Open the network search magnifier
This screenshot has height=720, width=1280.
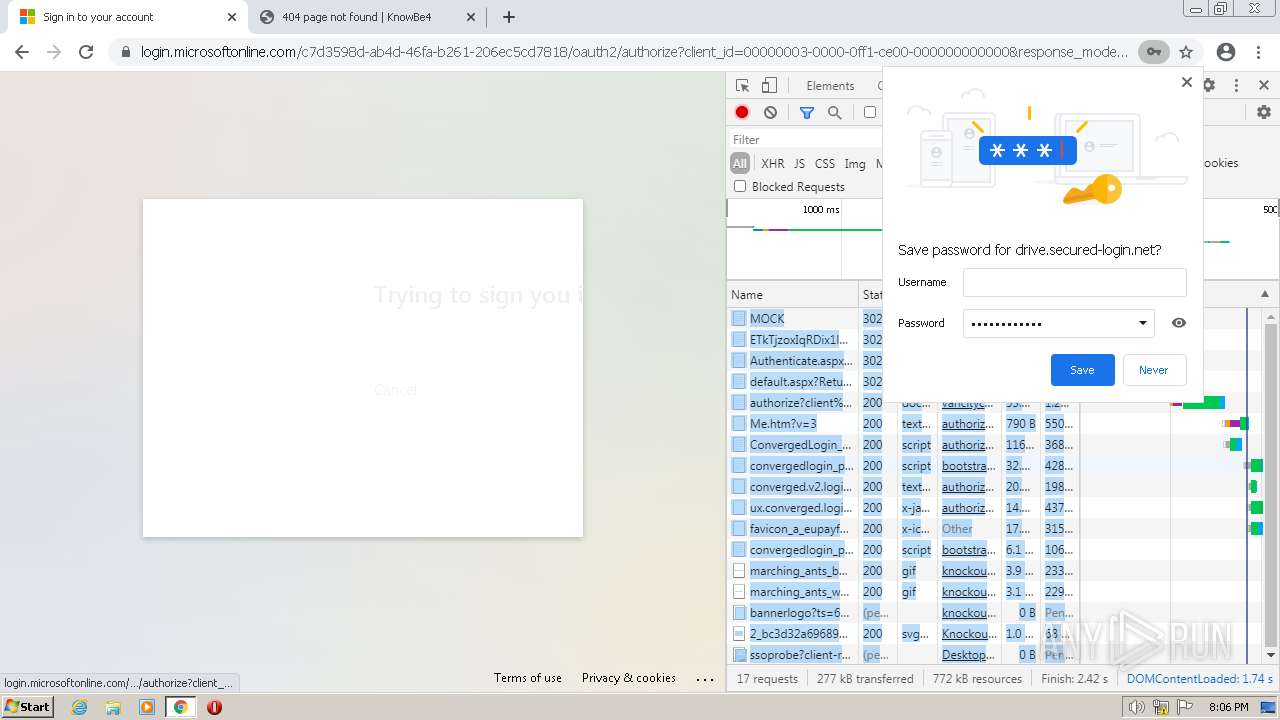(834, 113)
